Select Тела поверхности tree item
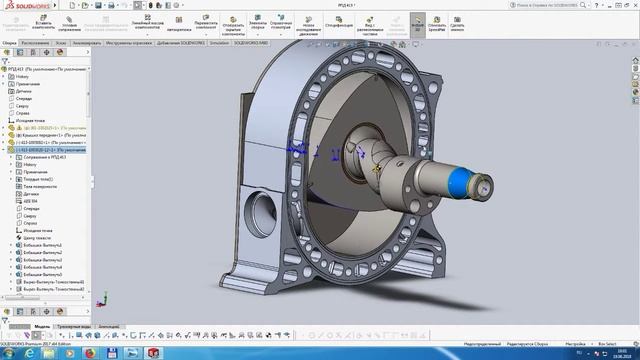The height and width of the screenshot is (360, 640). pos(40,187)
